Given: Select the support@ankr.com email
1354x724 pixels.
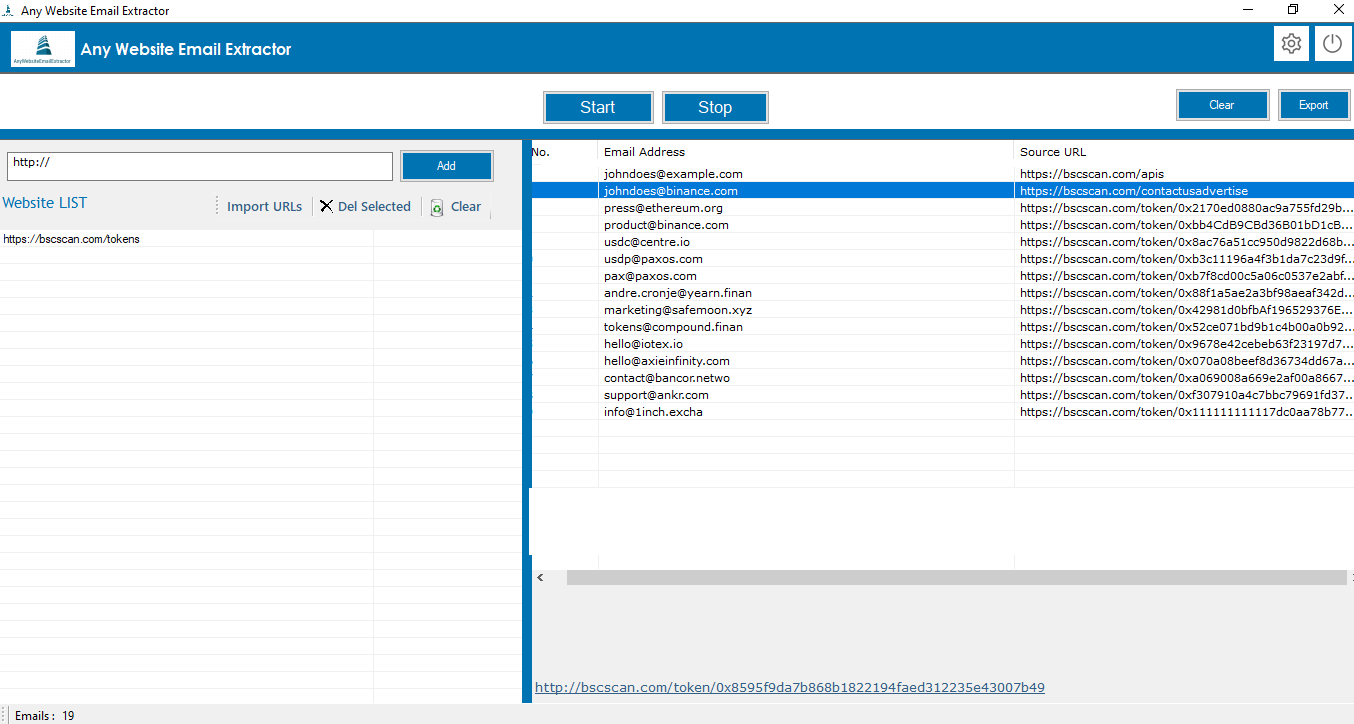Looking at the screenshot, I should click(x=656, y=395).
